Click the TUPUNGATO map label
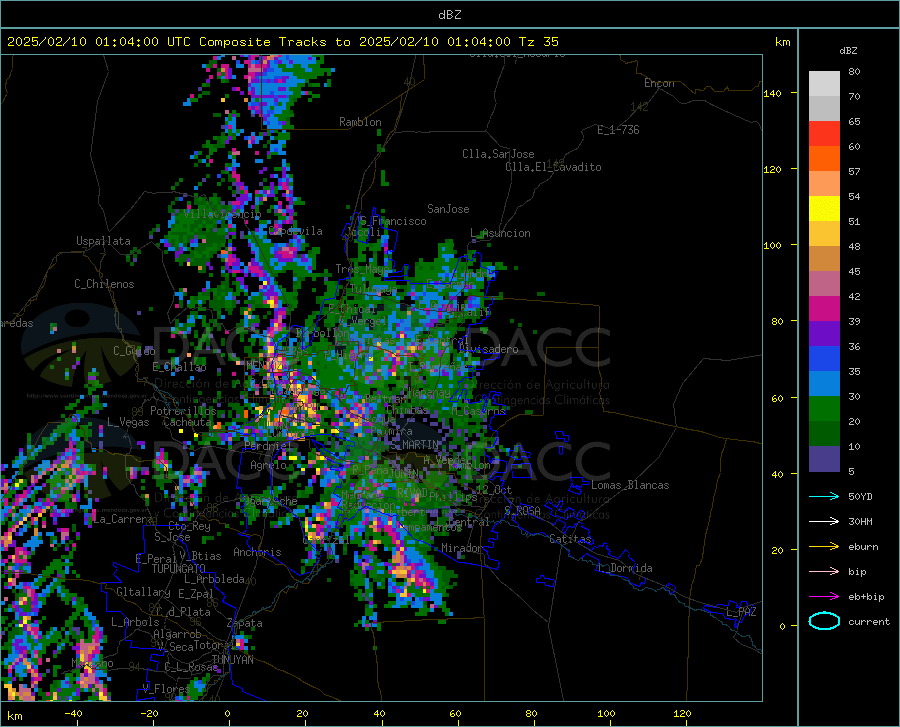This screenshot has height=727, width=900. click(x=179, y=569)
